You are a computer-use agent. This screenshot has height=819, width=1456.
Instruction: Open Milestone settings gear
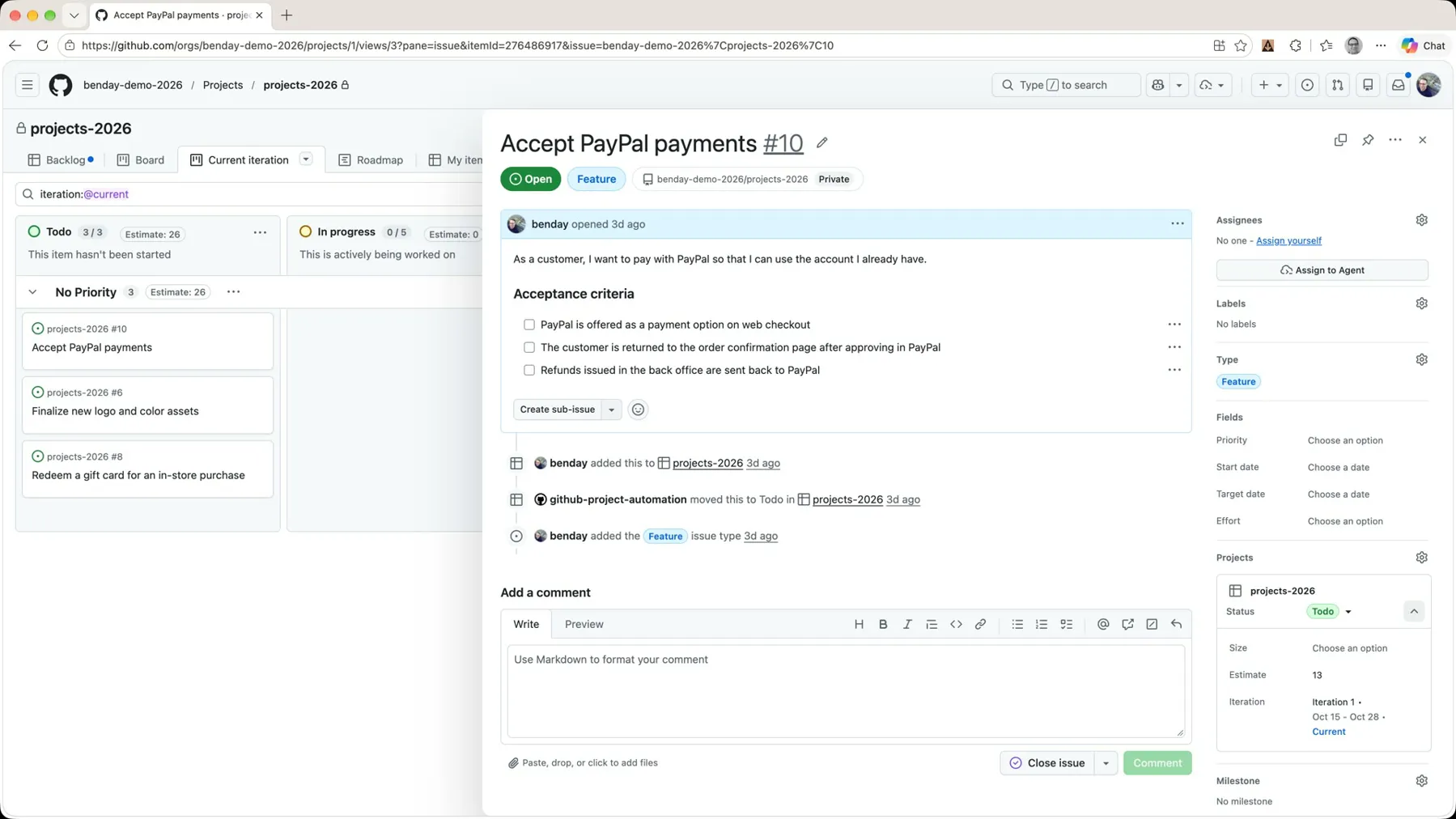click(x=1422, y=781)
